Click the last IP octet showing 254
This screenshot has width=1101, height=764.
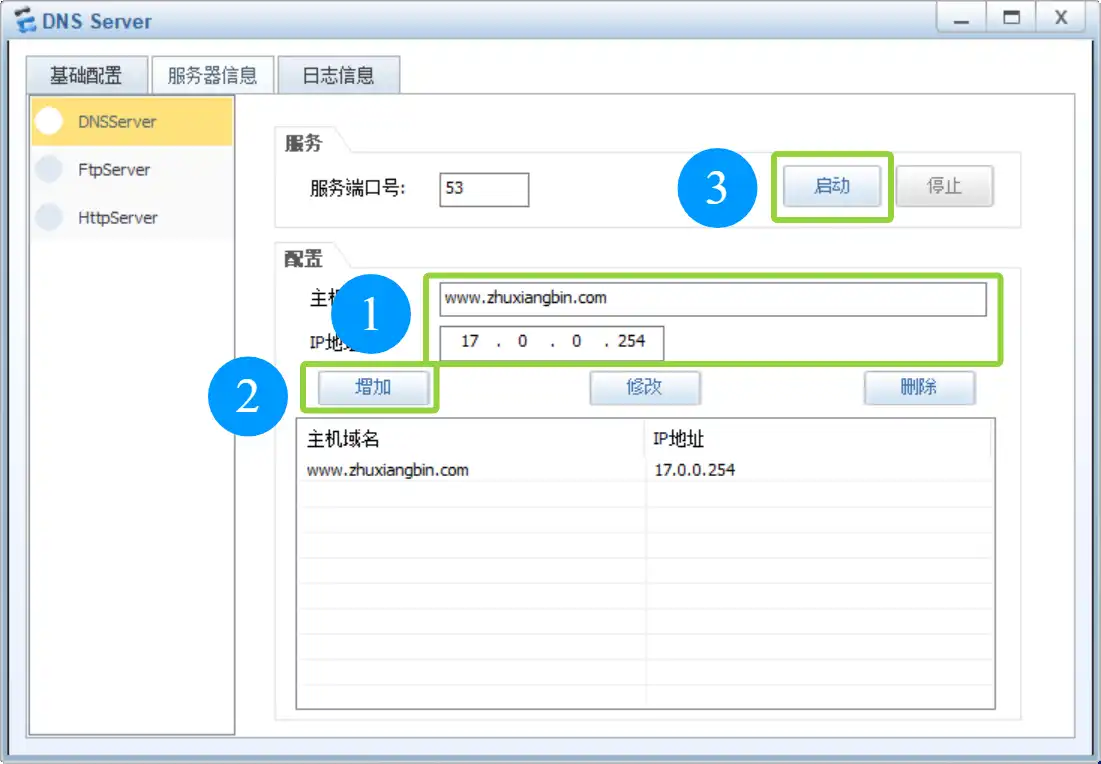point(632,342)
